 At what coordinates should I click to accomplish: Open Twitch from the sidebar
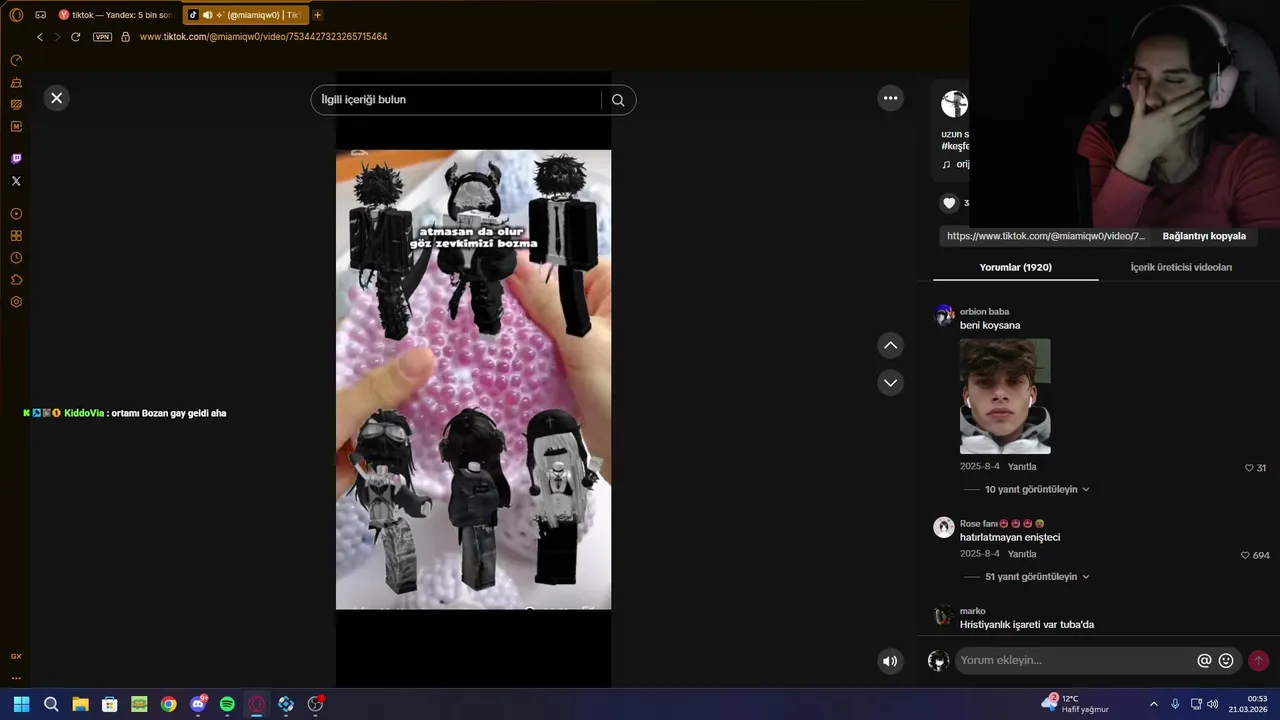(16, 159)
